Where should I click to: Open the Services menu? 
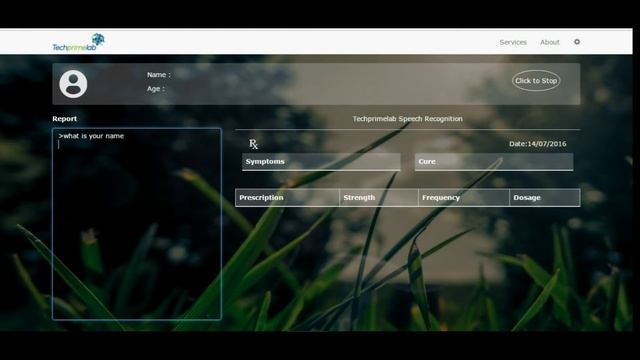coord(513,42)
